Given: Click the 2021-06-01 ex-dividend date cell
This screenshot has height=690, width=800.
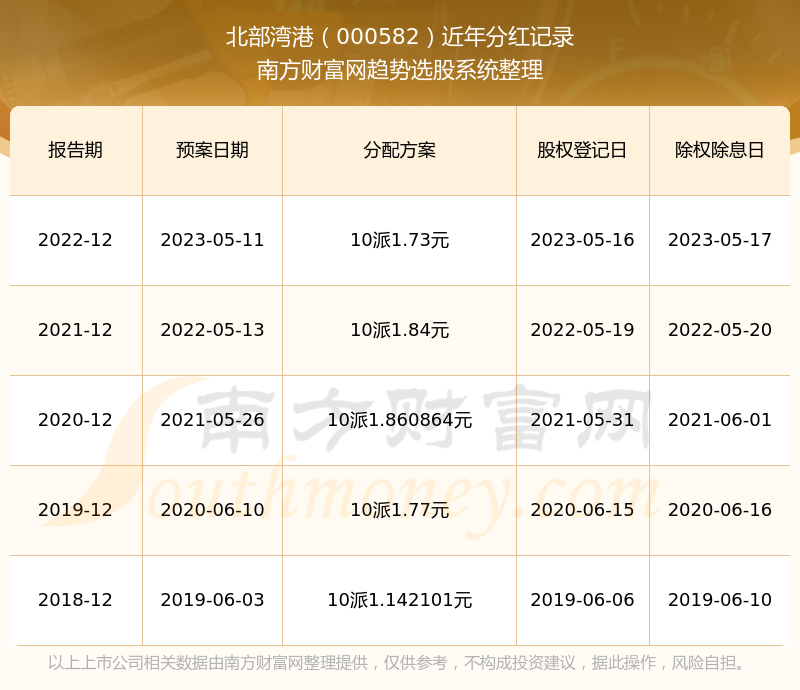Looking at the screenshot, I should (x=719, y=420).
